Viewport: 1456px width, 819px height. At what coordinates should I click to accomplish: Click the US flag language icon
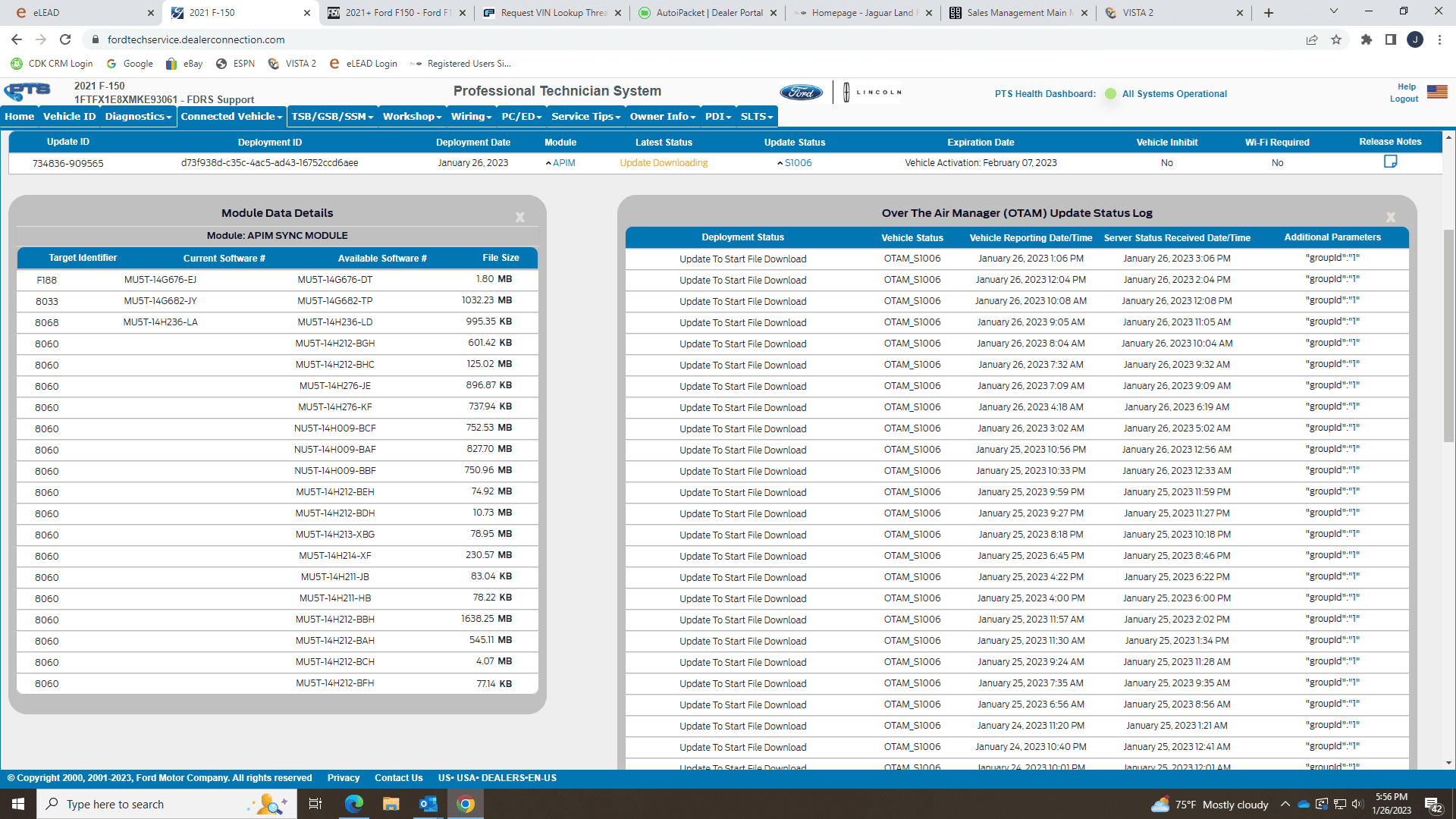[x=1437, y=92]
